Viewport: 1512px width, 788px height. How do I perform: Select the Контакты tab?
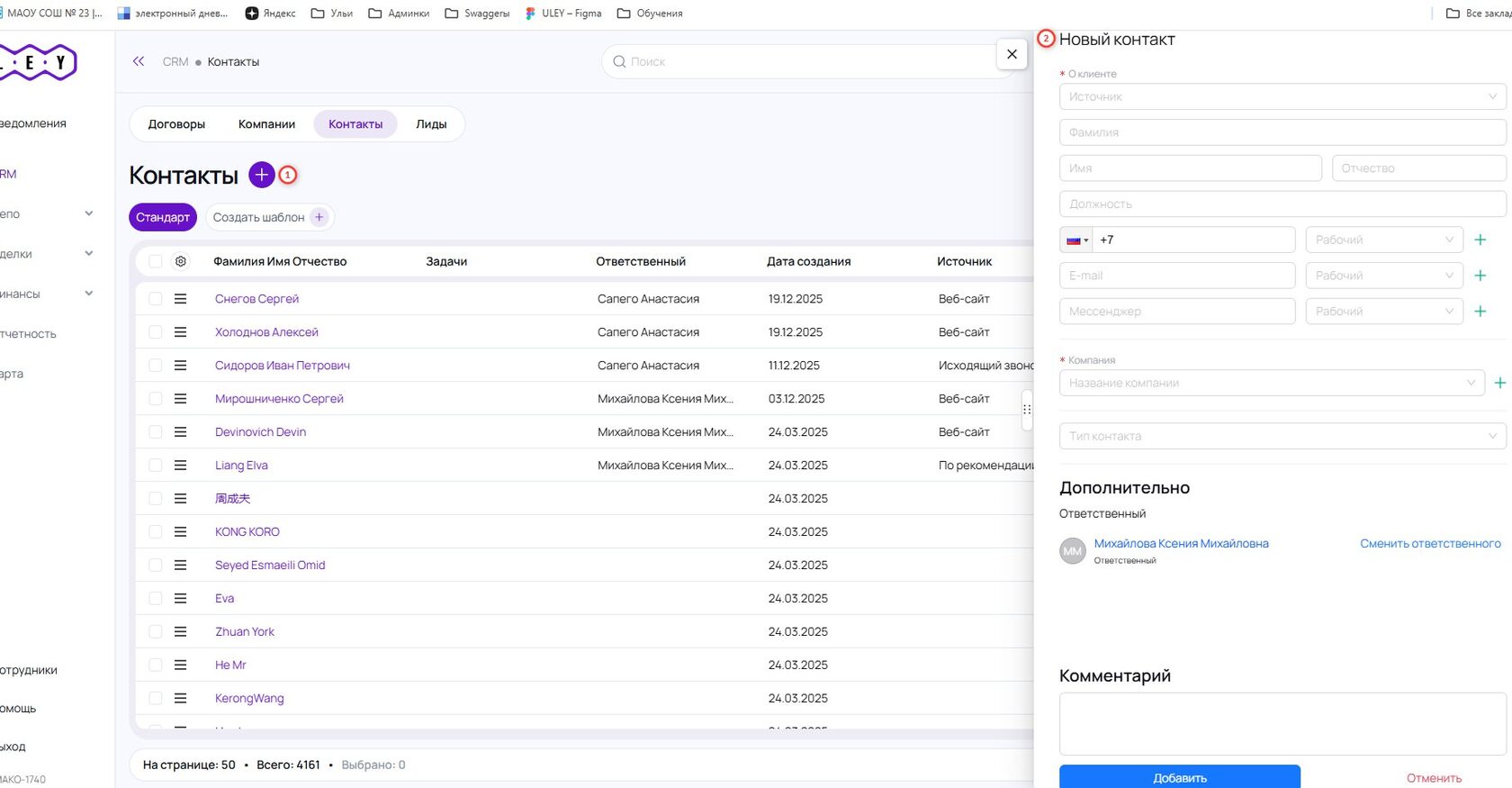tap(355, 124)
